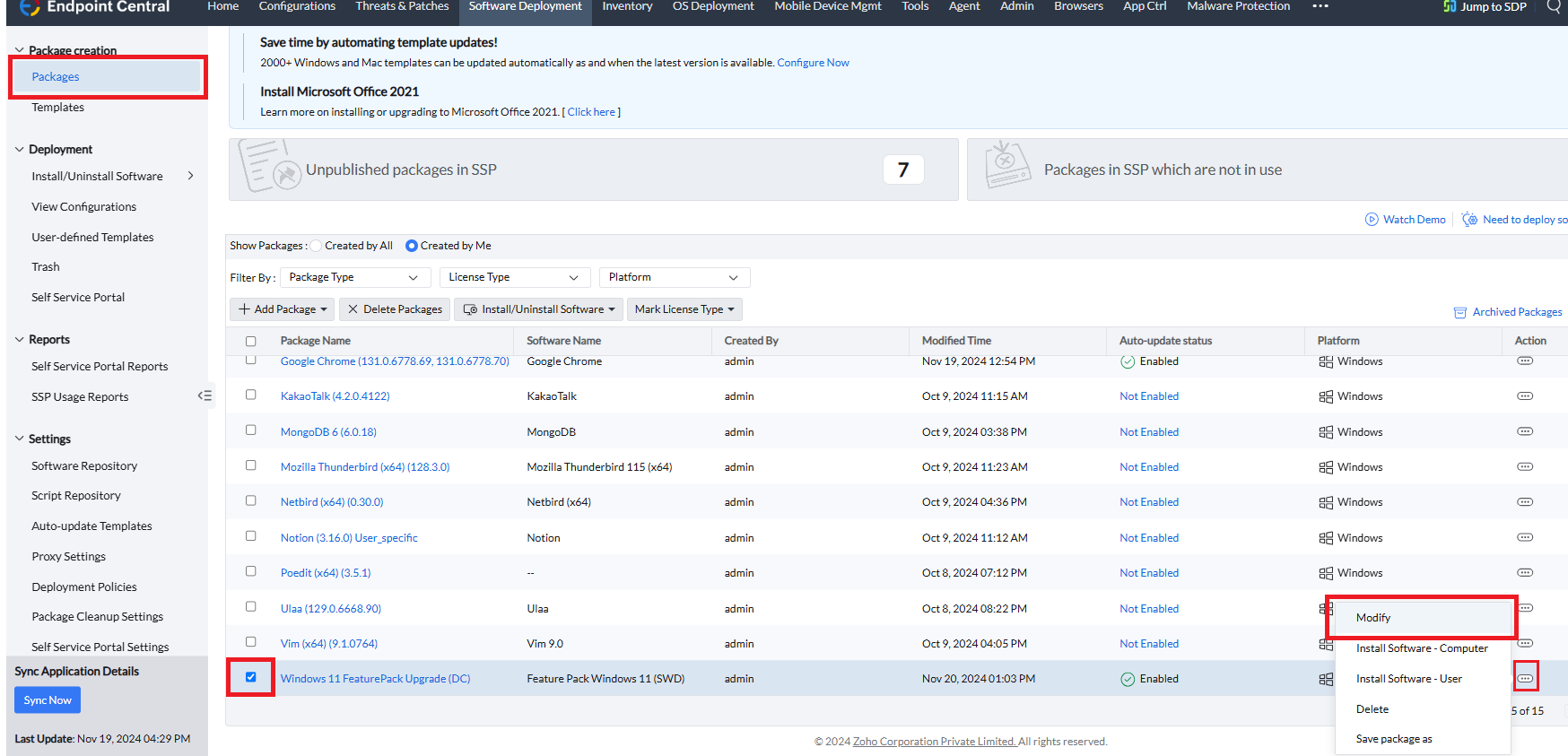
Task: Open the Archived Packages link
Action: (1517, 312)
